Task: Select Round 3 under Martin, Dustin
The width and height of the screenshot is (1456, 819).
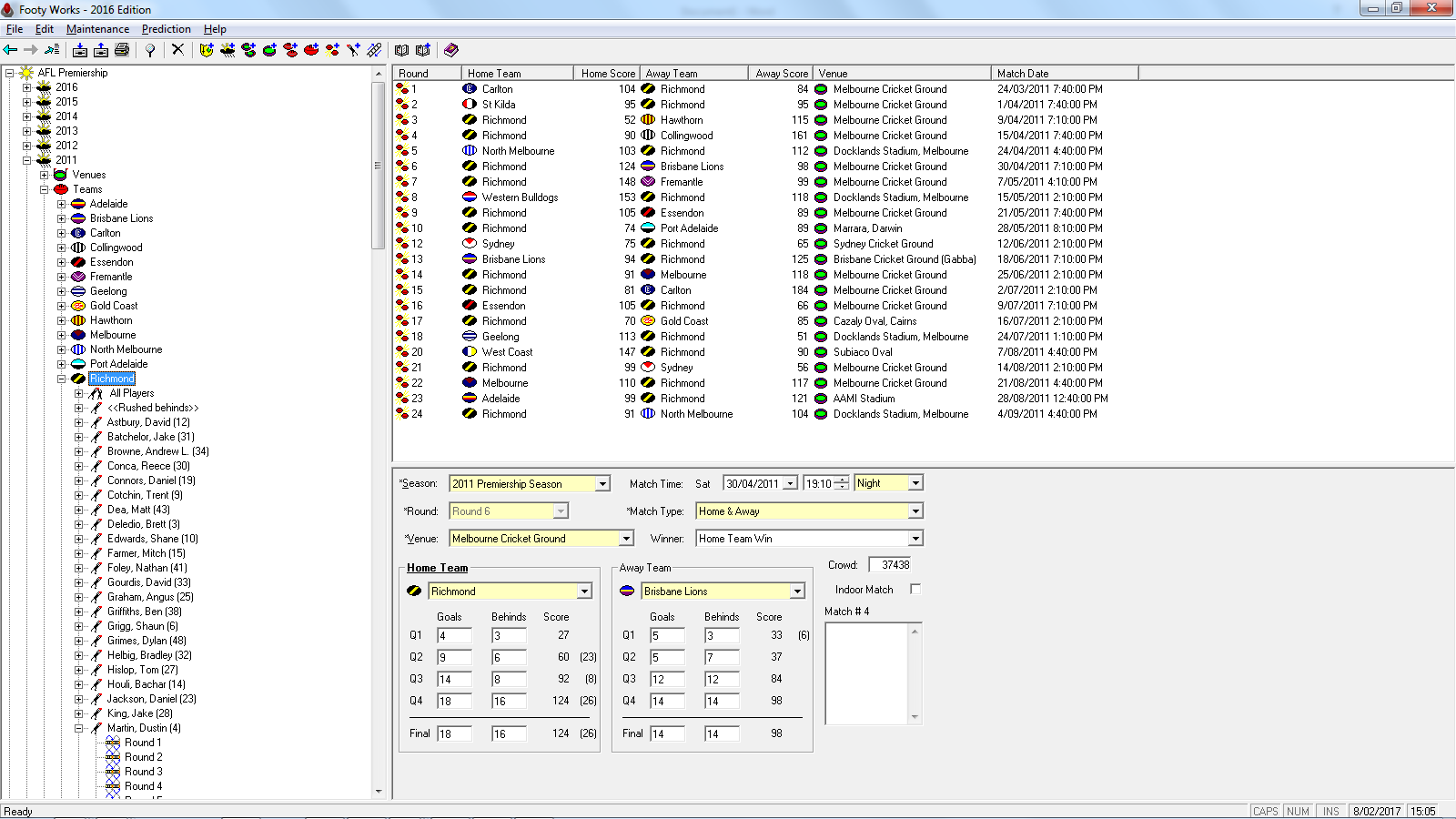Action: 144,772
